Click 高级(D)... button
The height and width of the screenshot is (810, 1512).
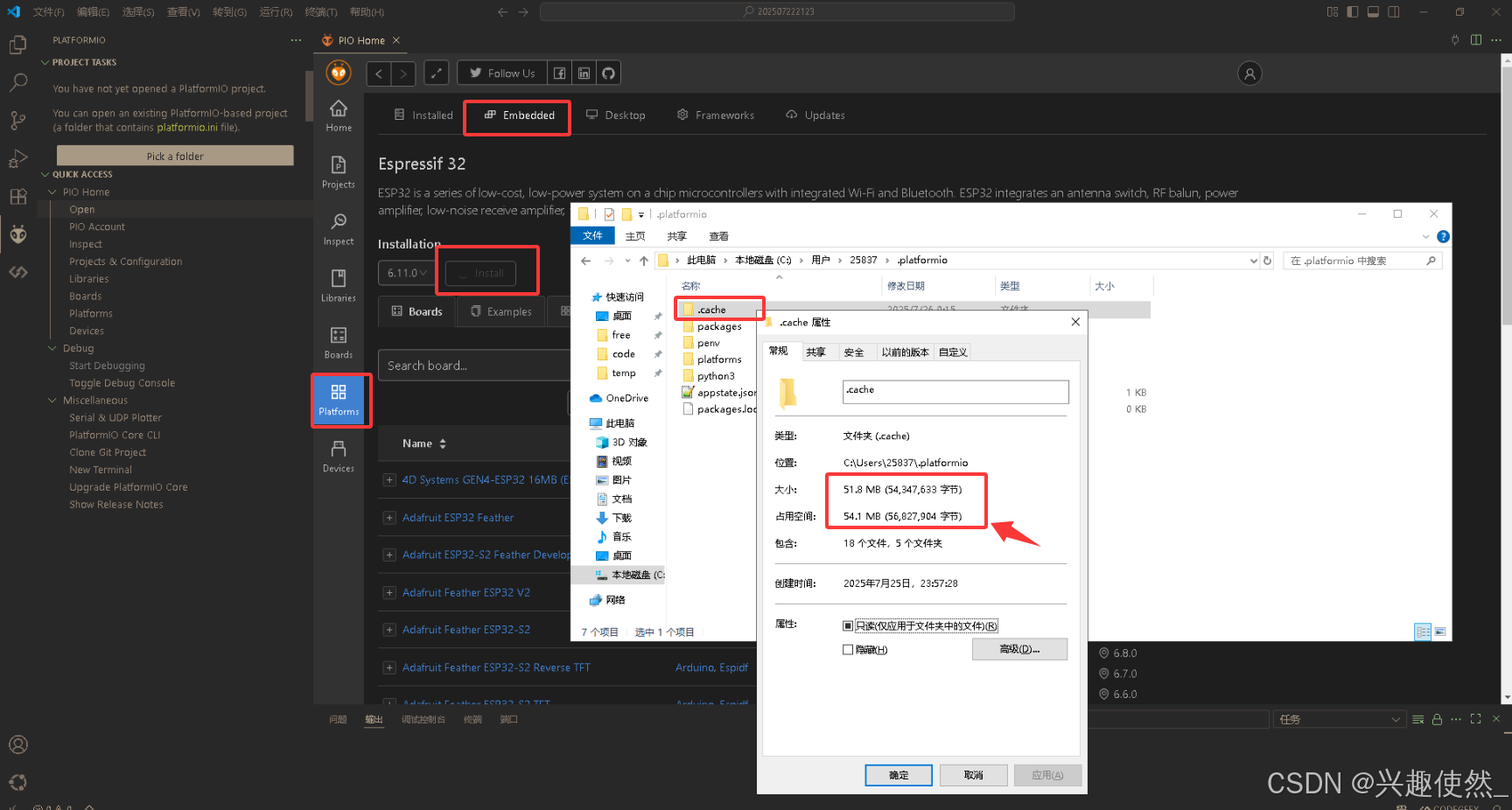1019,649
